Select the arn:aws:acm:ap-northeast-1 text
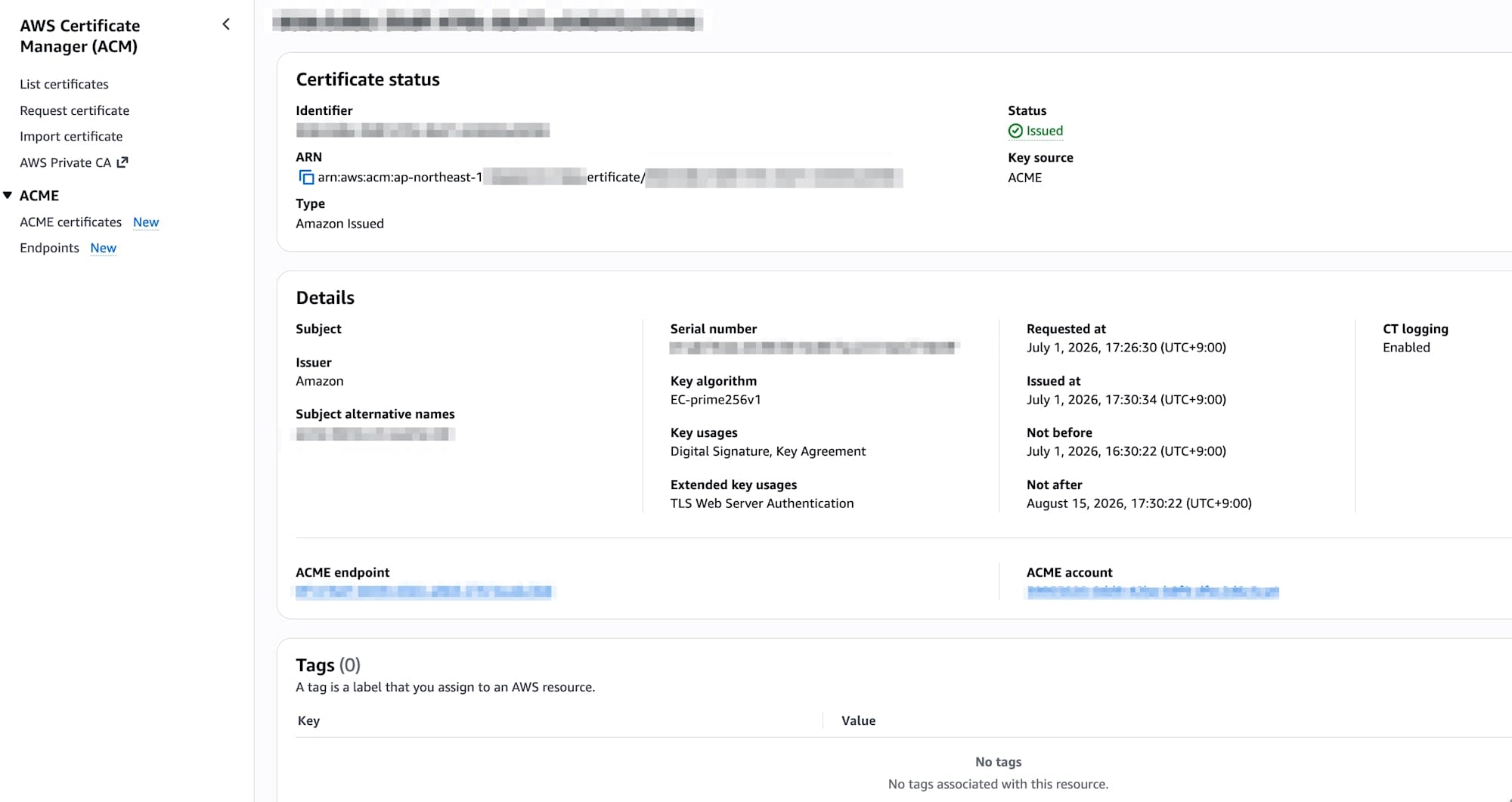 [x=400, y=178]
